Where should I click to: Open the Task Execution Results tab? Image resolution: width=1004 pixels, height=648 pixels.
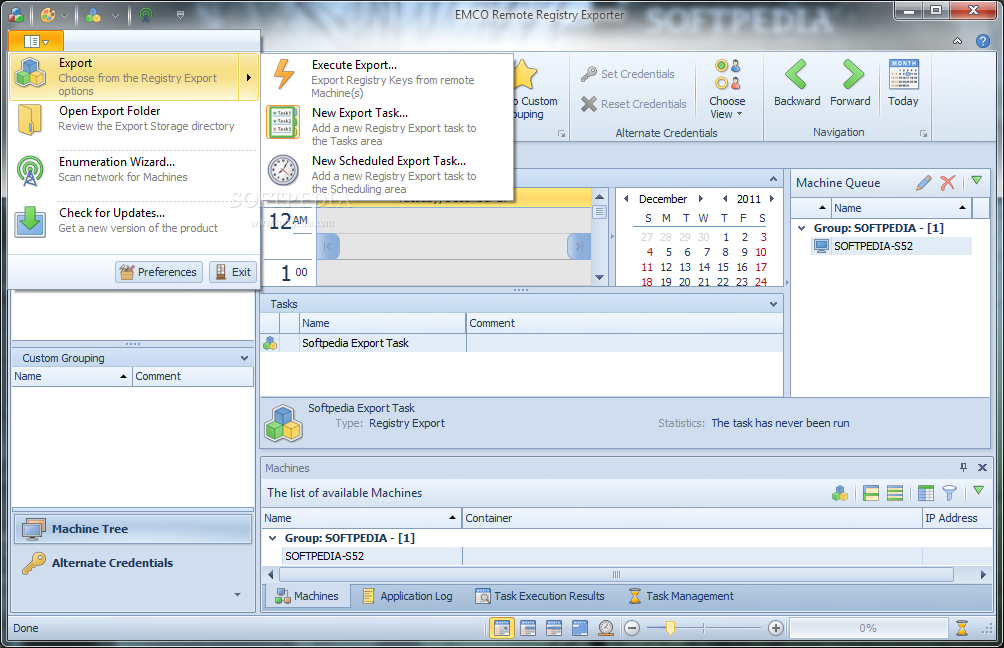point(540,596)
